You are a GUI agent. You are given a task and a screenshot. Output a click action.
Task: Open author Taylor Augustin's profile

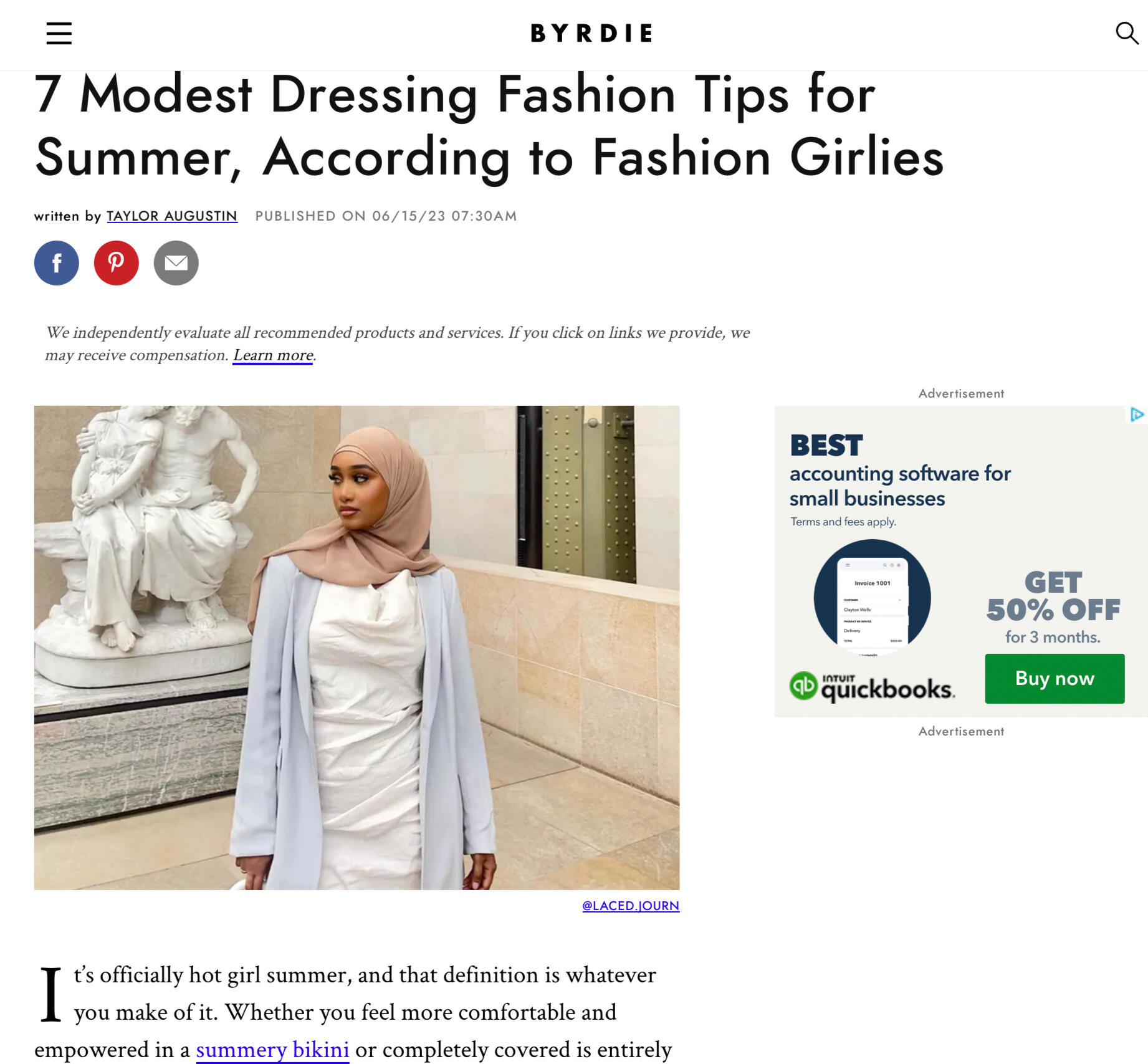pyautogui.click(x=172, y=216)
